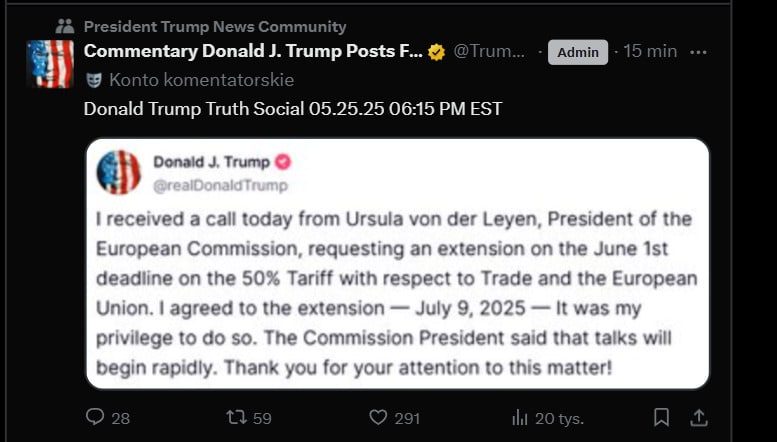Image resolution: width=777 pixels, height=442 pixels.
Task: Like the post with heart icon
Action: click(x=378, y=417)
